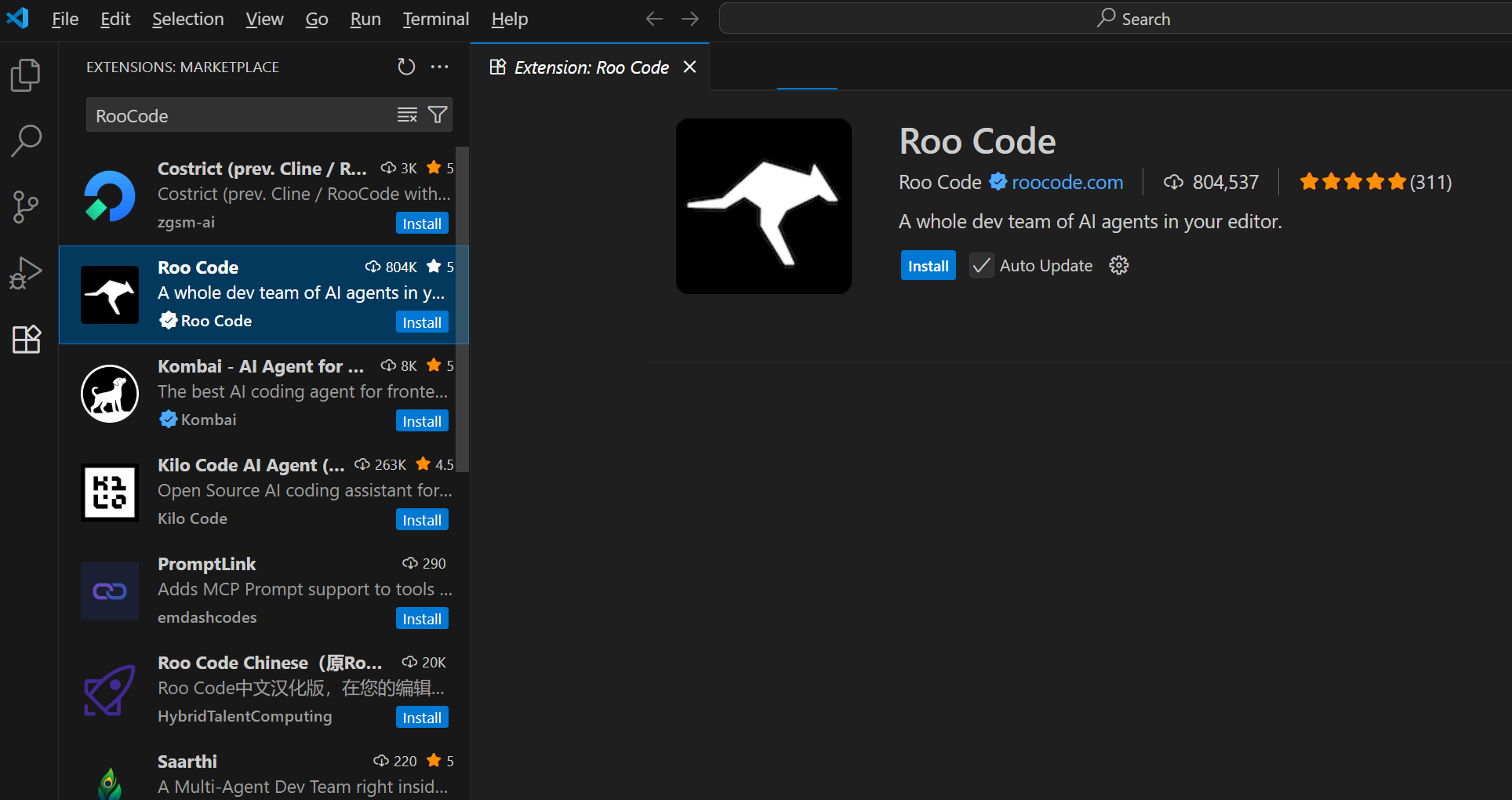Viewport: 1512px width, 800px height.
Task: Open the Views and More Actions menu
Action: (440, 67)
